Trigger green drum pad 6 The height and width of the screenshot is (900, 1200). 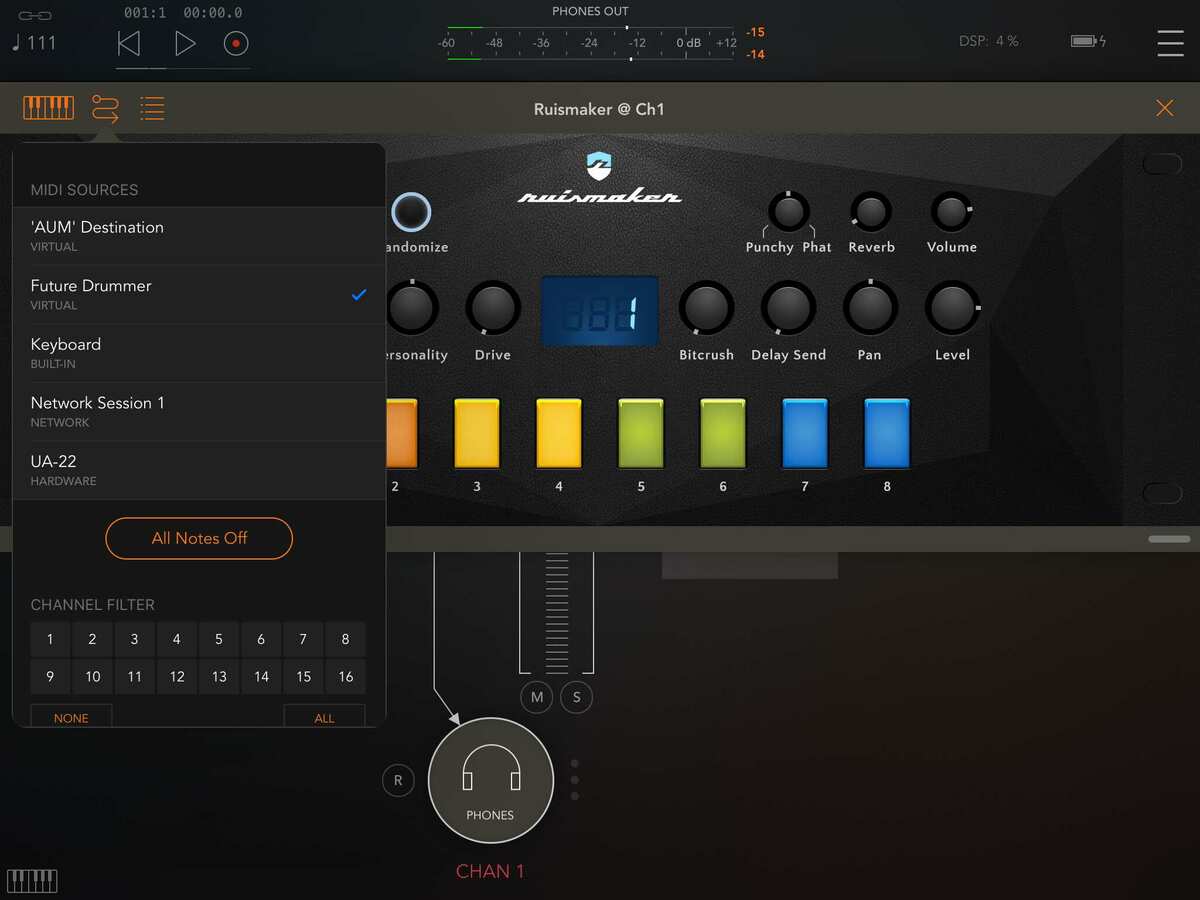pos(723,434)
